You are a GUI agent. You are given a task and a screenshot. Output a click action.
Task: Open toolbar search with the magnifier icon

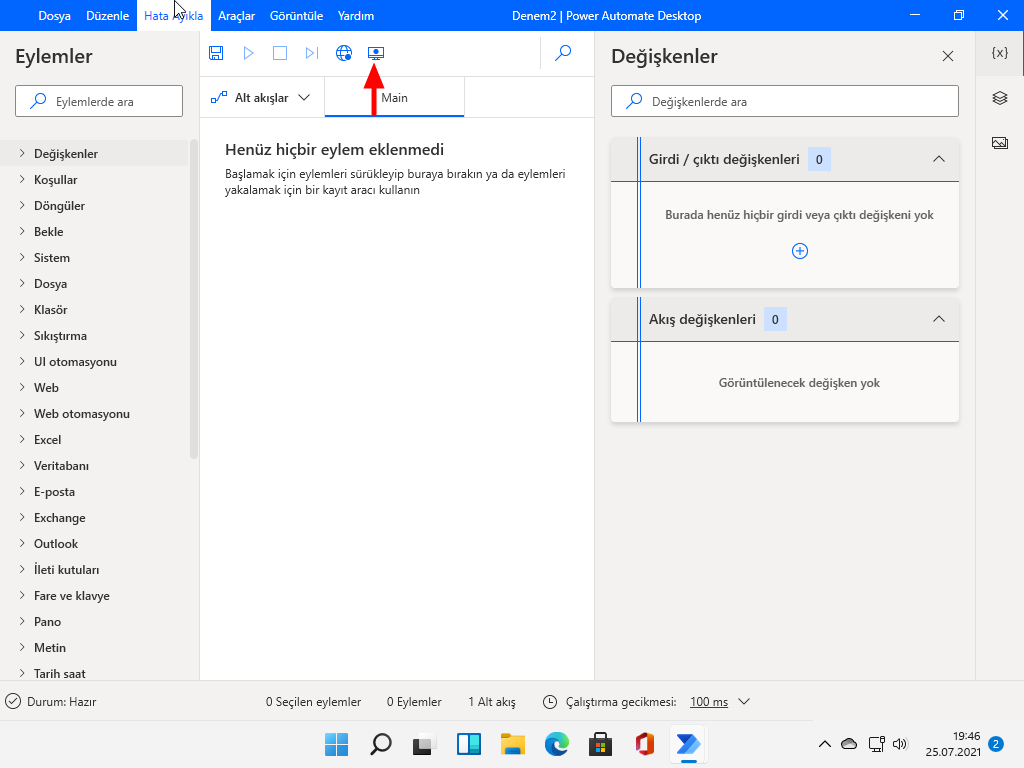coord(563,53)
